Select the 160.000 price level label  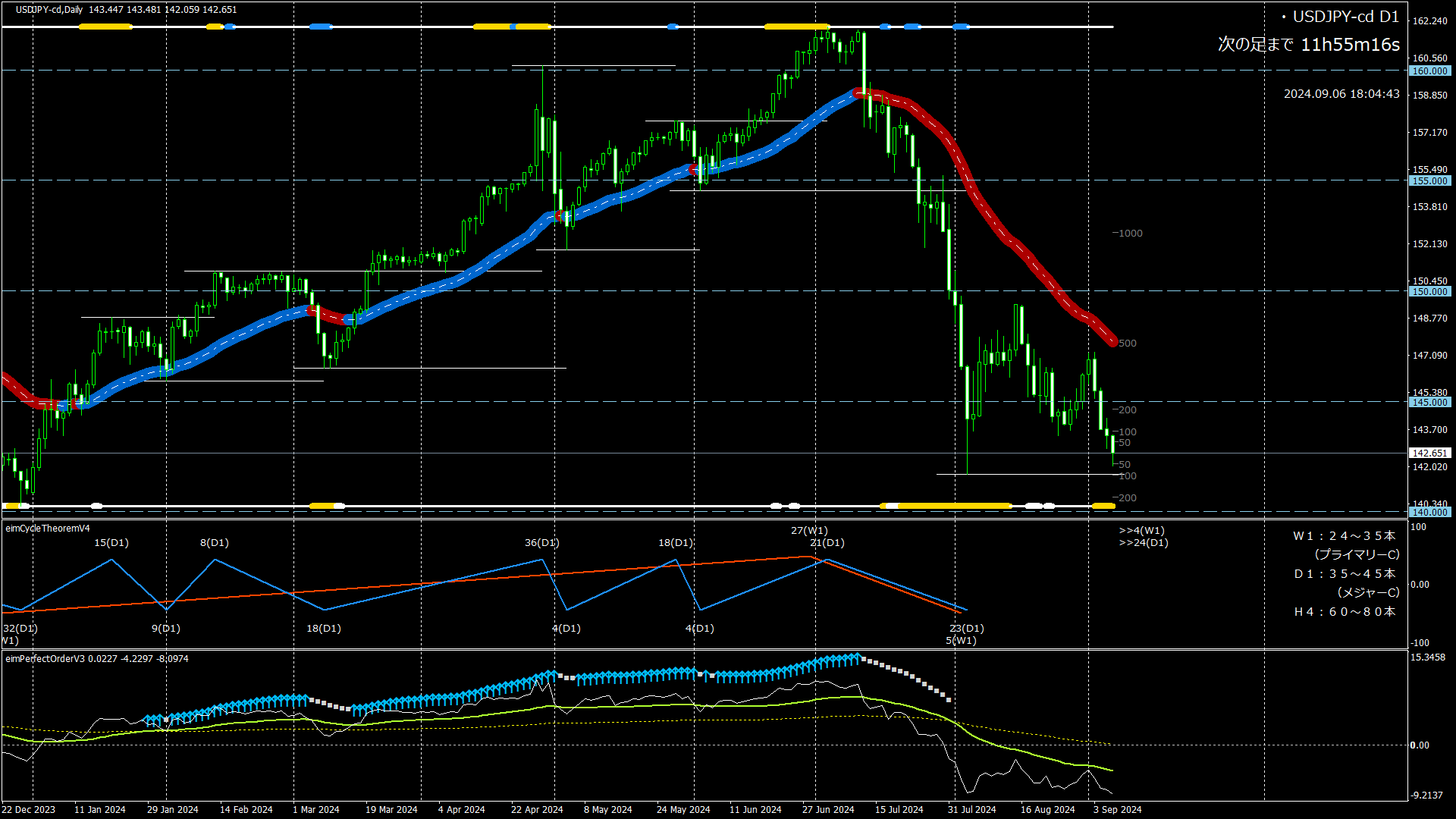coord(1429,71)
